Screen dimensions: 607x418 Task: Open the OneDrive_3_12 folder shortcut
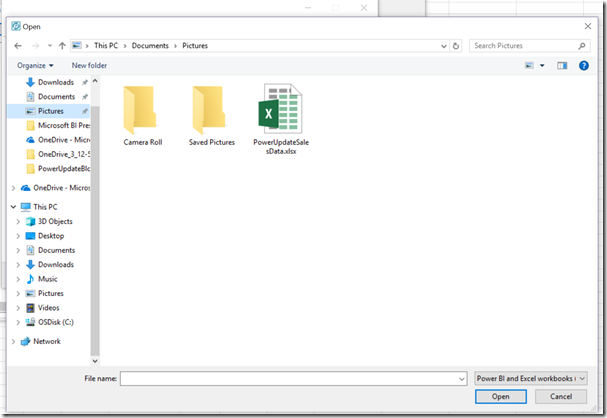click(x=57, y=154)
